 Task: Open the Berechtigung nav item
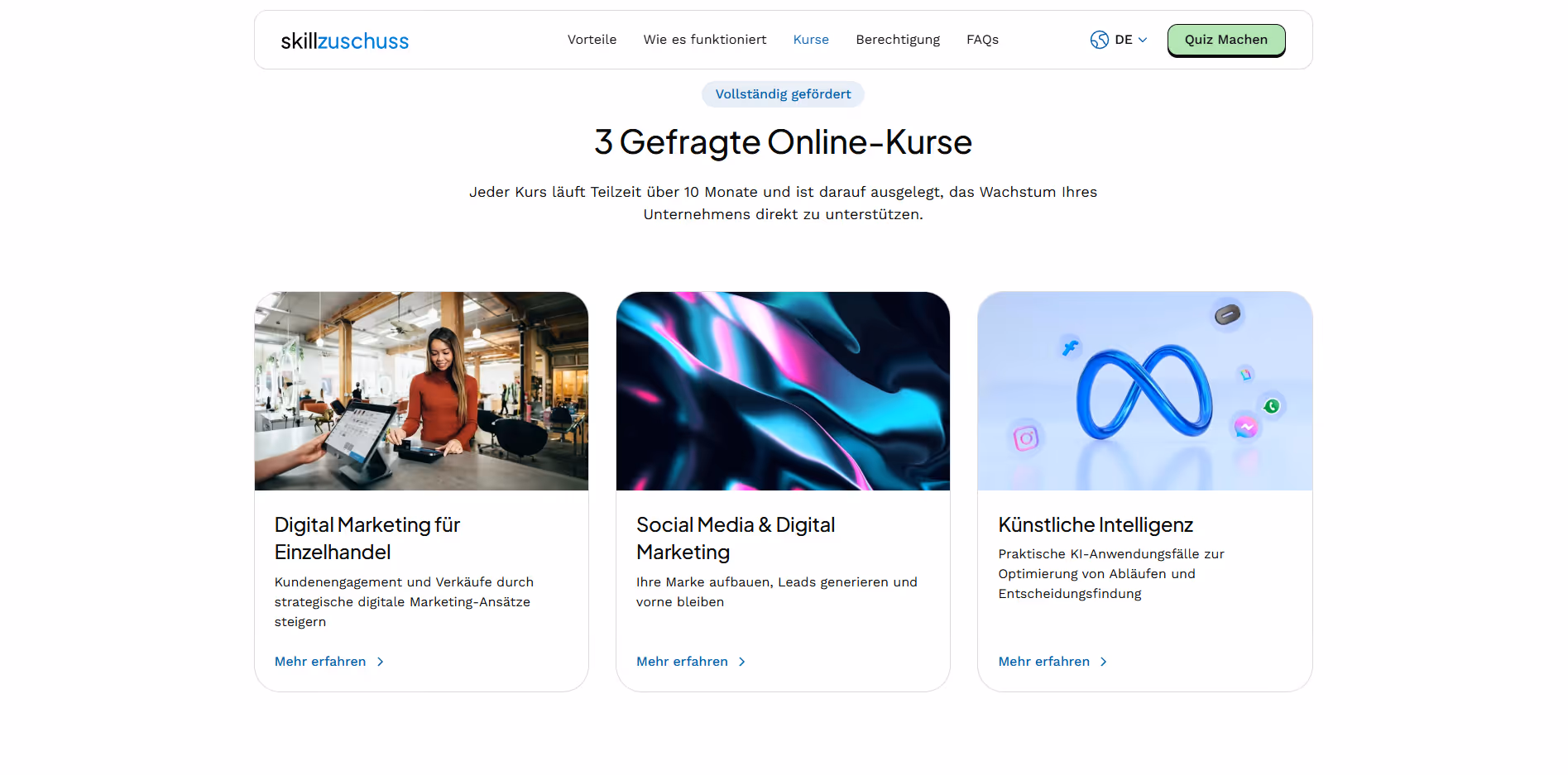898,40
